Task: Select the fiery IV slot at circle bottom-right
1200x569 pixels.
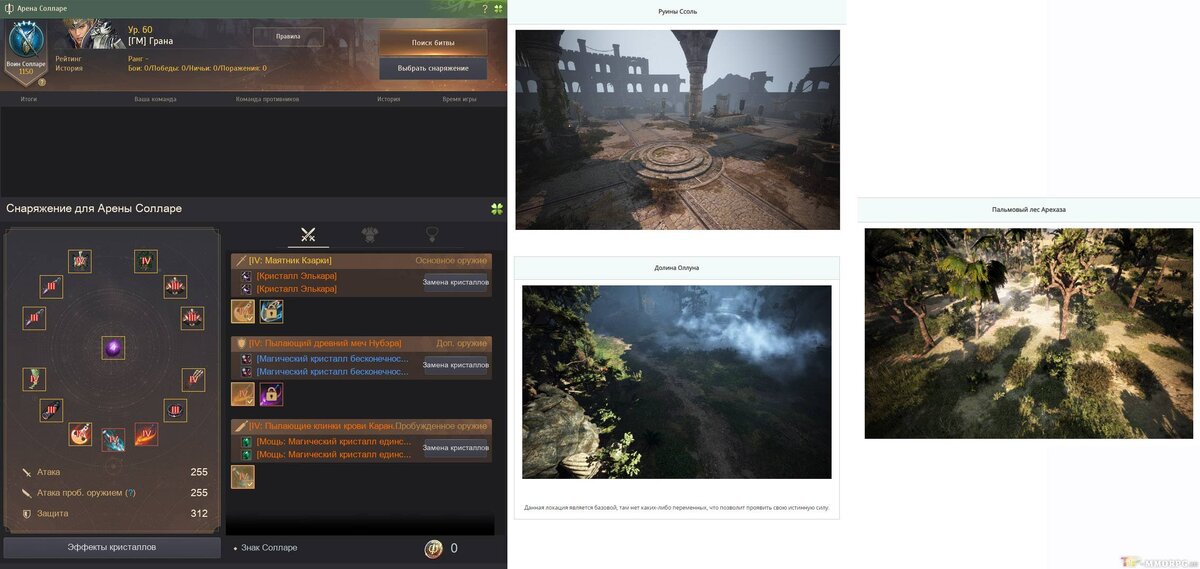Action: point(146,434)
